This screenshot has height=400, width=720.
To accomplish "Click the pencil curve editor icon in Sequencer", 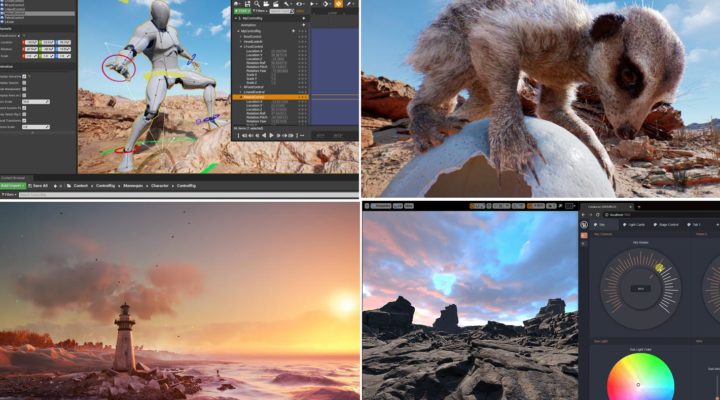I will tap(350, 4).
